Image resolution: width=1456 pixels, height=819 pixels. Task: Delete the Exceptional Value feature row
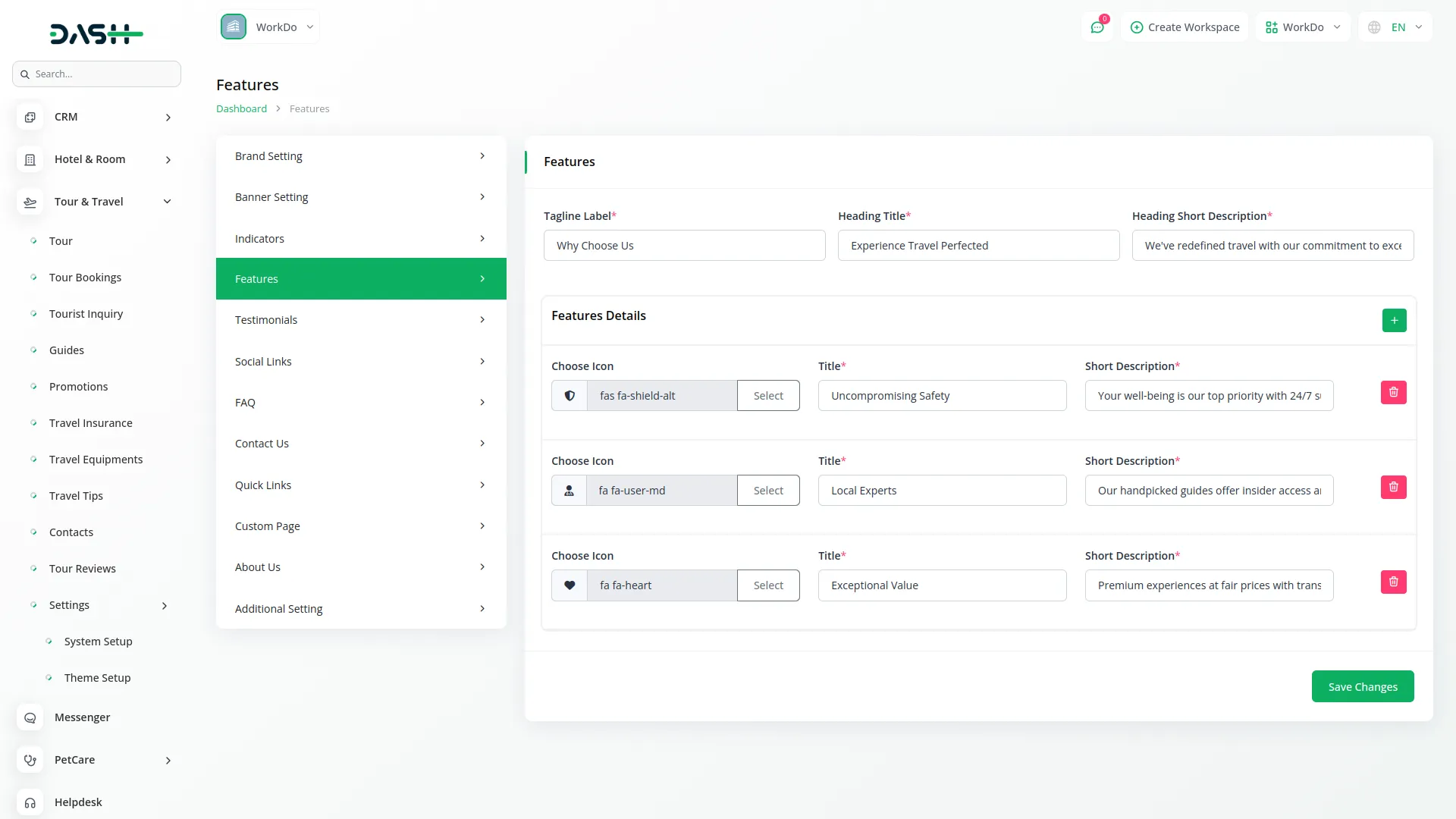[1393, 582]
